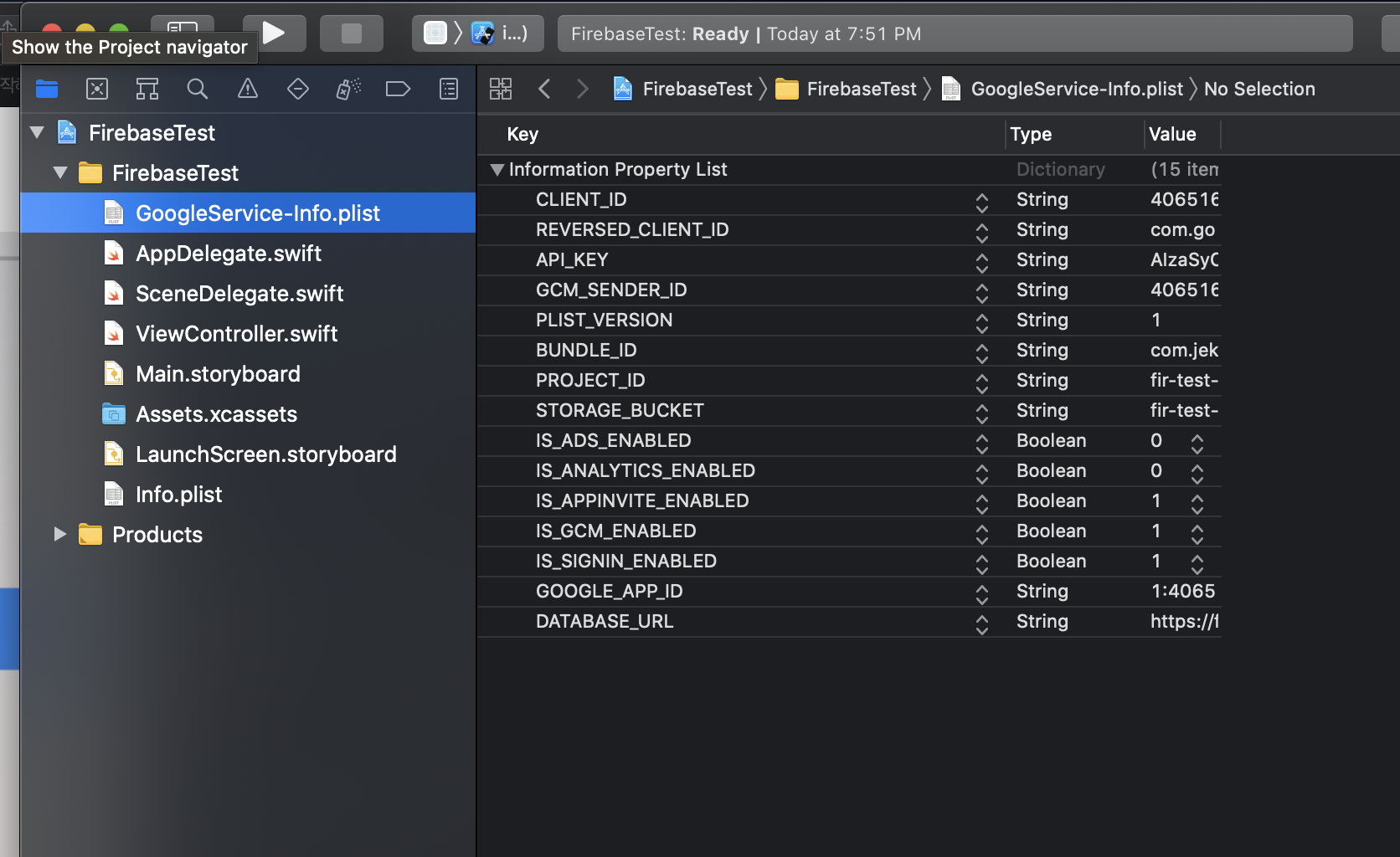Image resolution: width=1400 pixels, height=857 pixels.
Task: Go forward in editor history
Action: [583, 89]
